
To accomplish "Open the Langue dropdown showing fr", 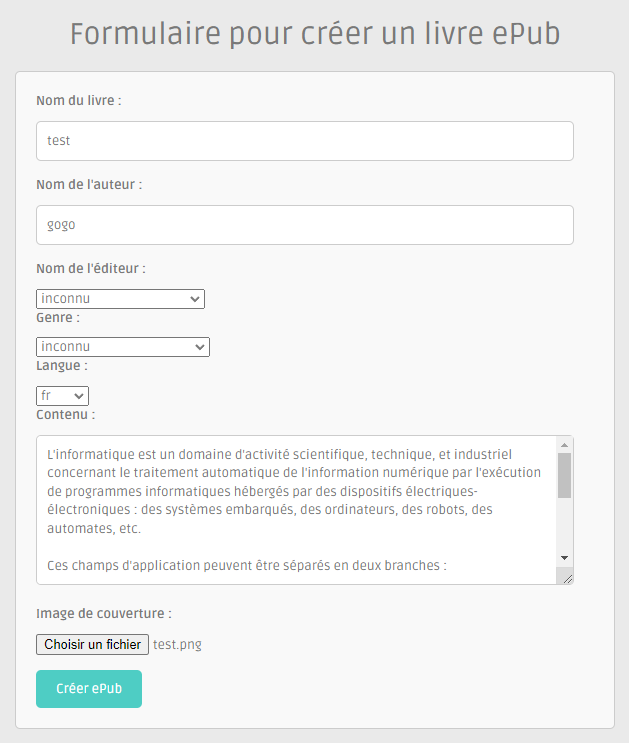I will 62,396.
